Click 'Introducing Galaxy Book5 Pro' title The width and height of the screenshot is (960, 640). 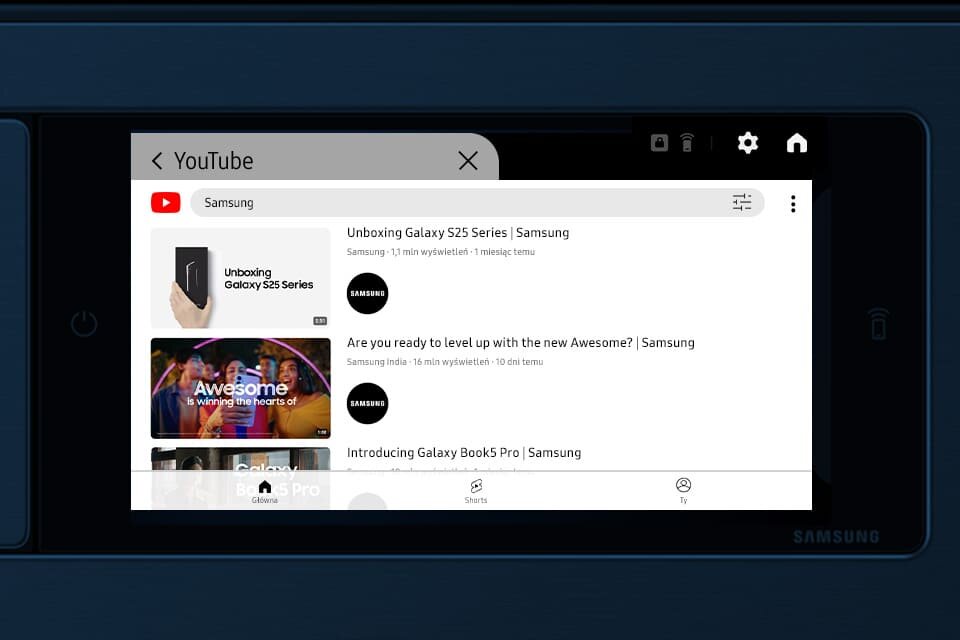coord(463,453)
